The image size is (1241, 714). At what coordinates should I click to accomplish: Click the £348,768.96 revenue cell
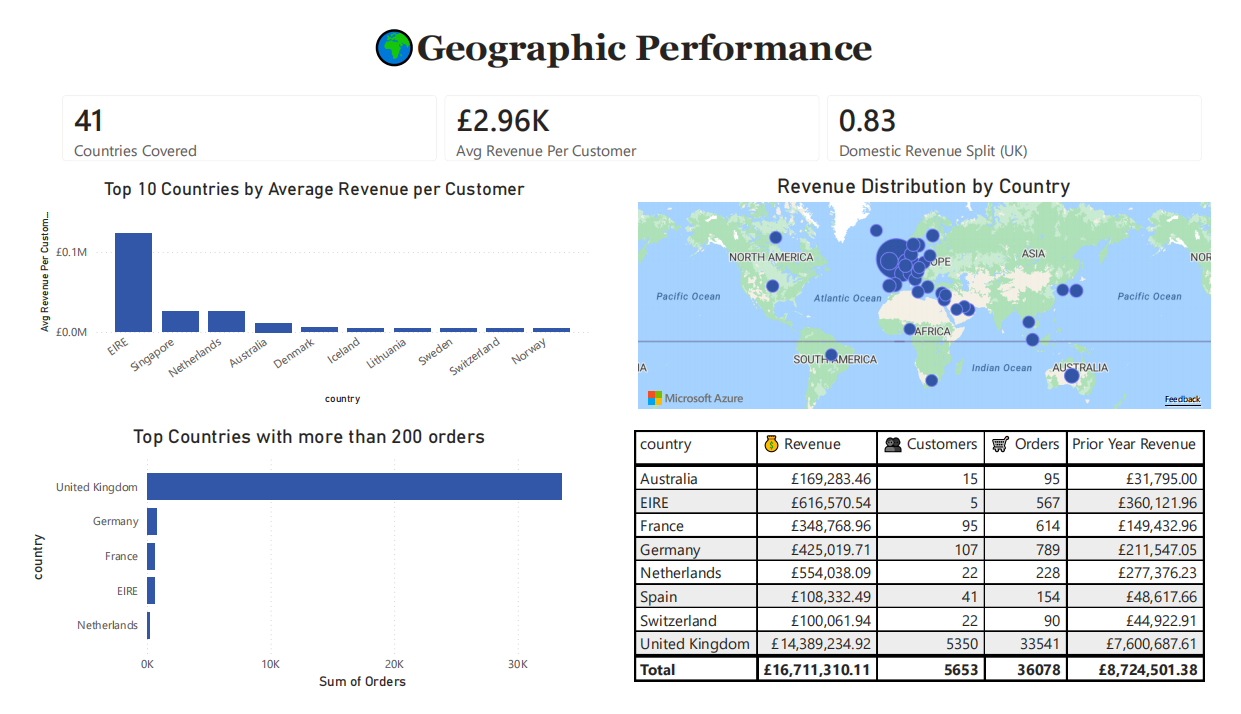pos(817,526)
